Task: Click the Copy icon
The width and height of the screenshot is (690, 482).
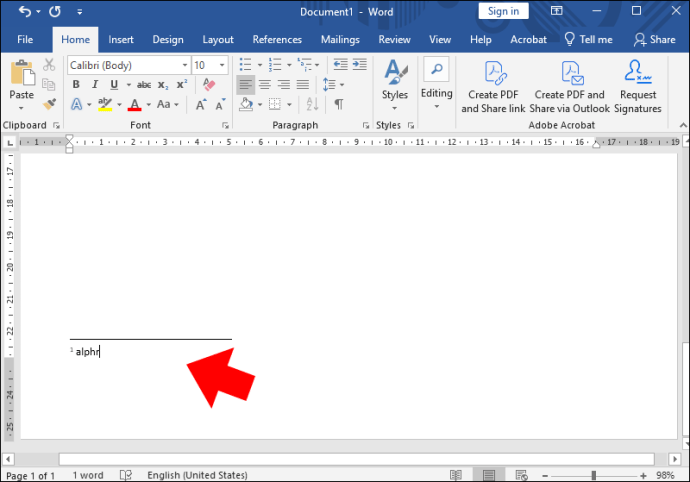Action: 48,84
